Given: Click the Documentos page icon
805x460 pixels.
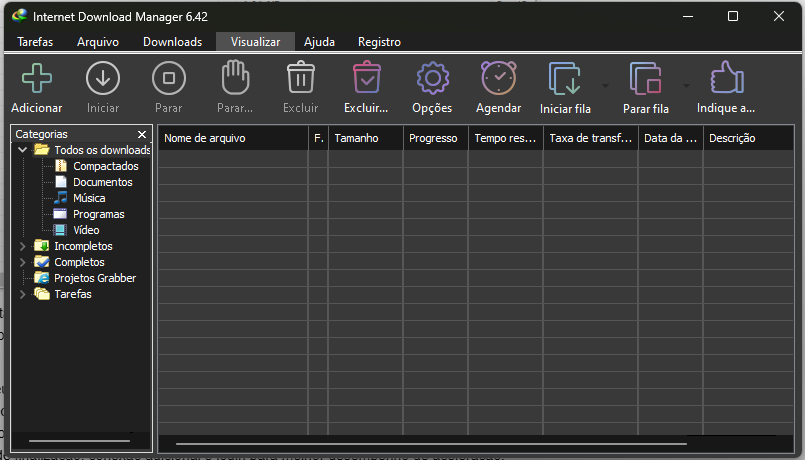Looking at the screenshot, I should pos(61,182).
